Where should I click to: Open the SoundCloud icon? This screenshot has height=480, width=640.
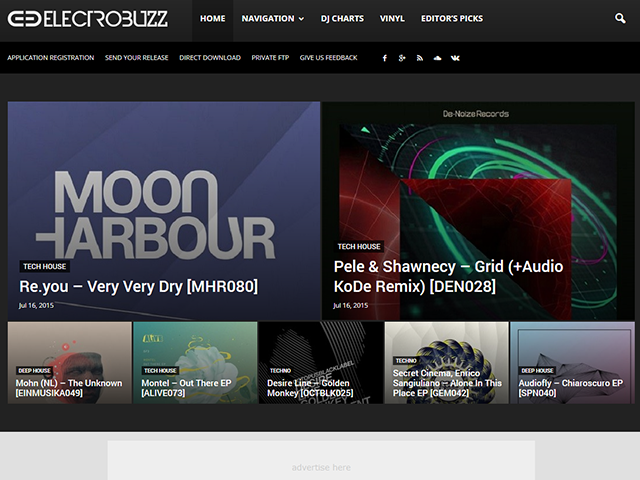click(x=437, y=58)
